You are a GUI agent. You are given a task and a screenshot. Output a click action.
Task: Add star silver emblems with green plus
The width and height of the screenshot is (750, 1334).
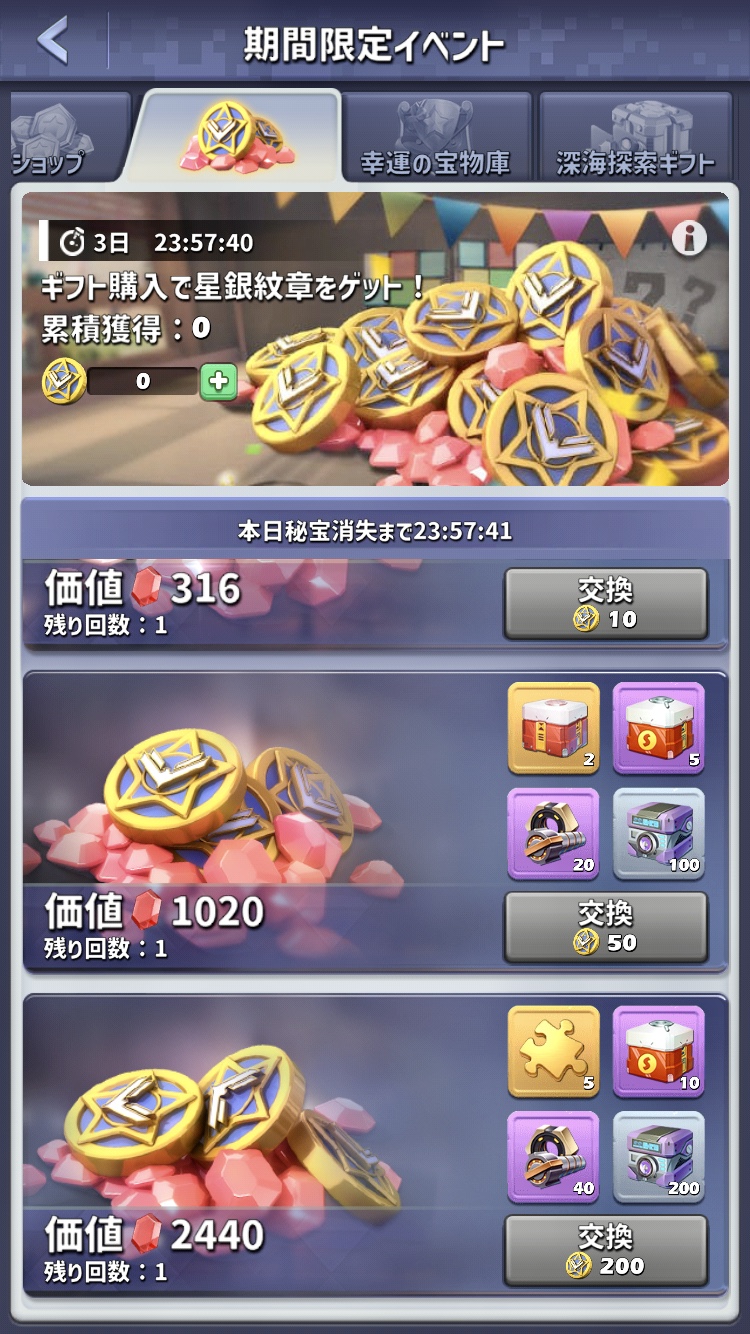pyautogui.click(x=218, y=382)
